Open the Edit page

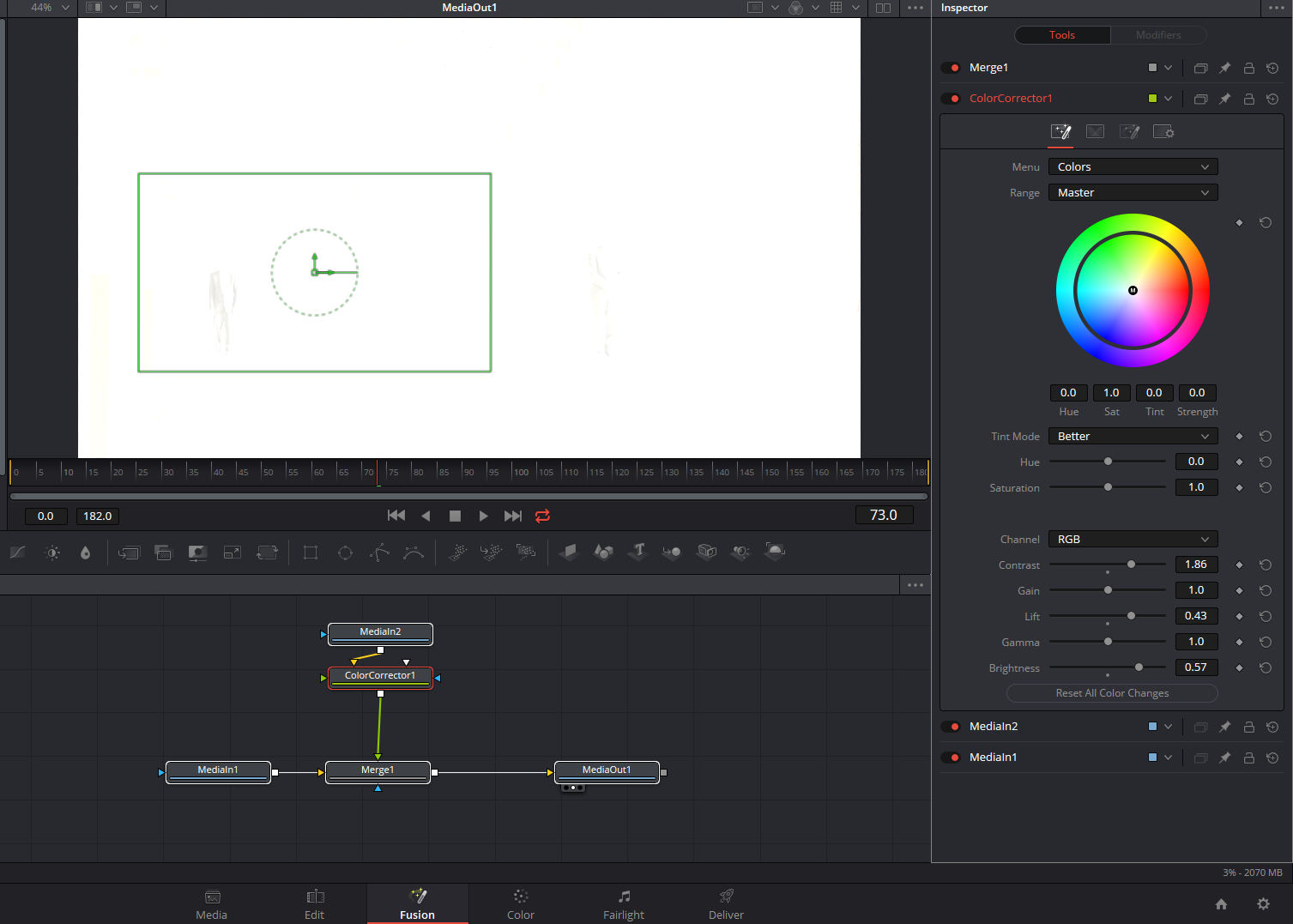click(x=315, y=904)
